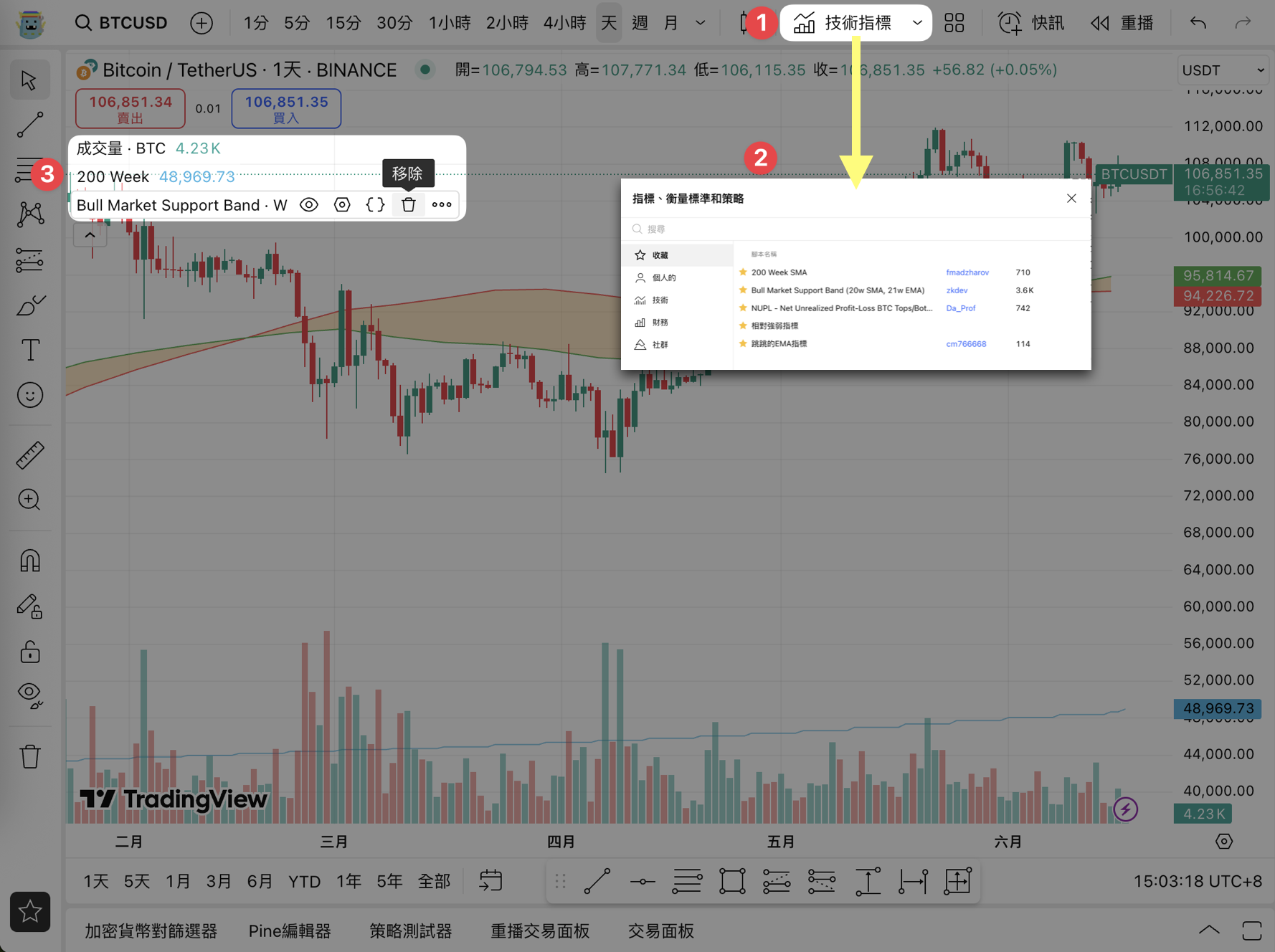Select rectangle tool in the favorites toolbar
1275x952 pixels.
click(732, 881)
